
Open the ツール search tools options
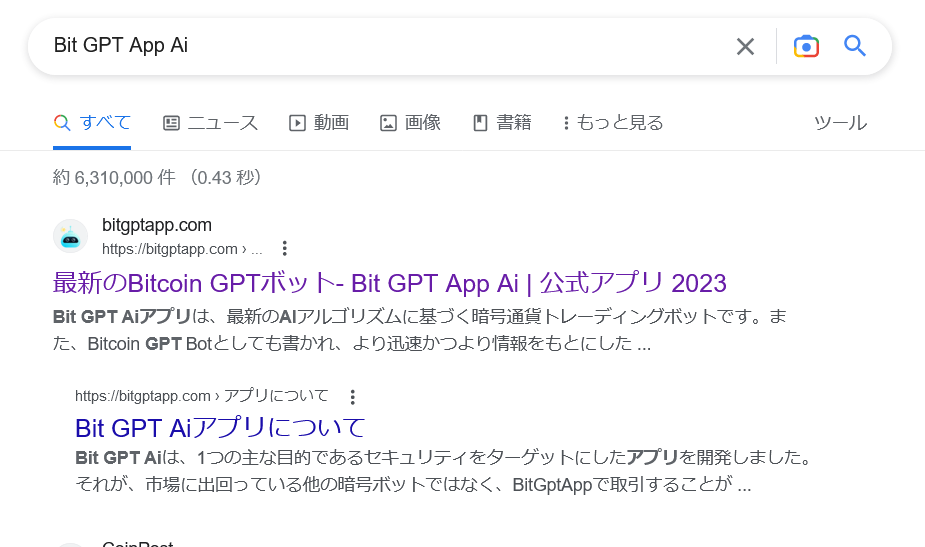pyautogui.click(x=840, y=123)
